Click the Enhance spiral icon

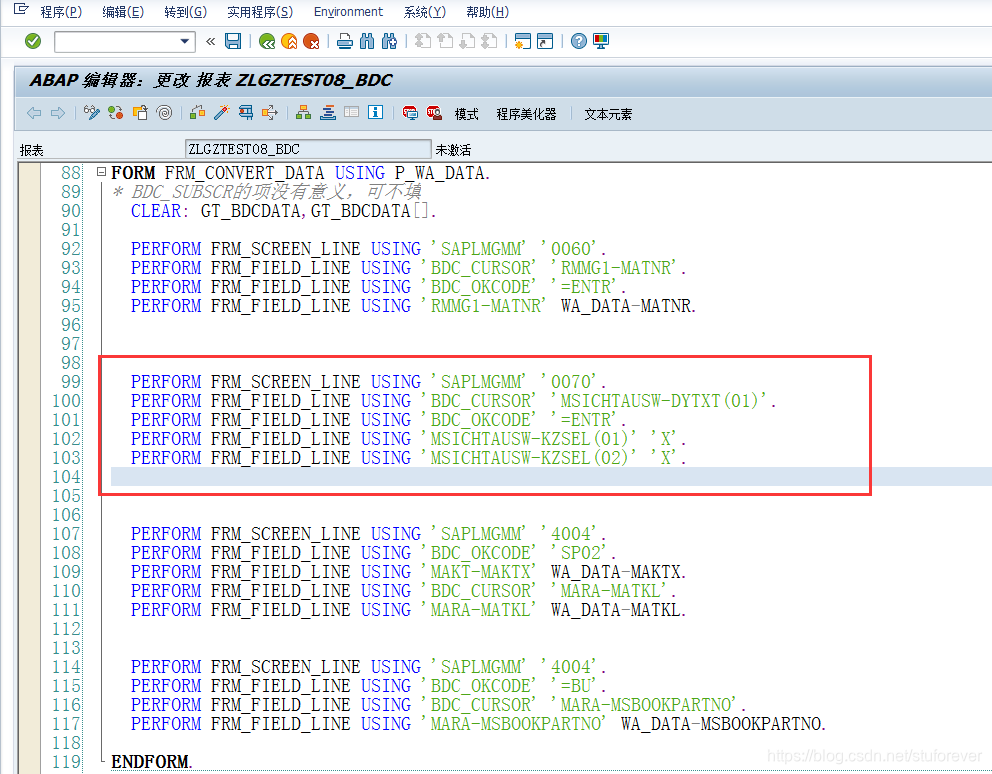[x=164, y=113]
